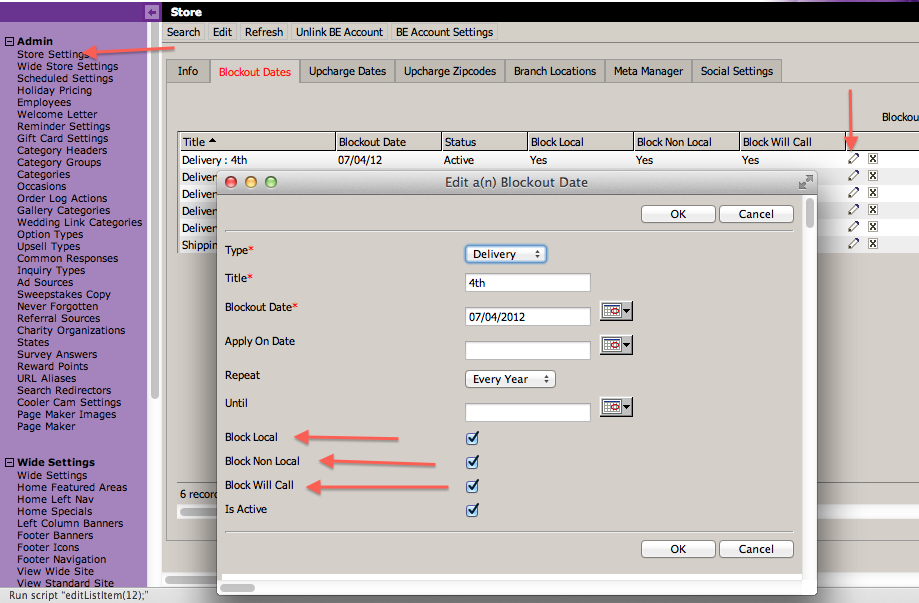Uncheck the Block Local checkbox
This screenshot has width=919, height=603.
tap(473, 438)
